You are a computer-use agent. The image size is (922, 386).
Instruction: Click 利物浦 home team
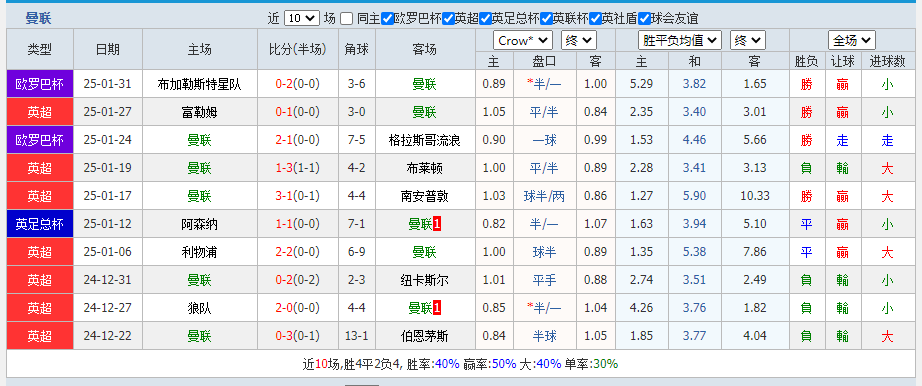[x=200, y=252]
